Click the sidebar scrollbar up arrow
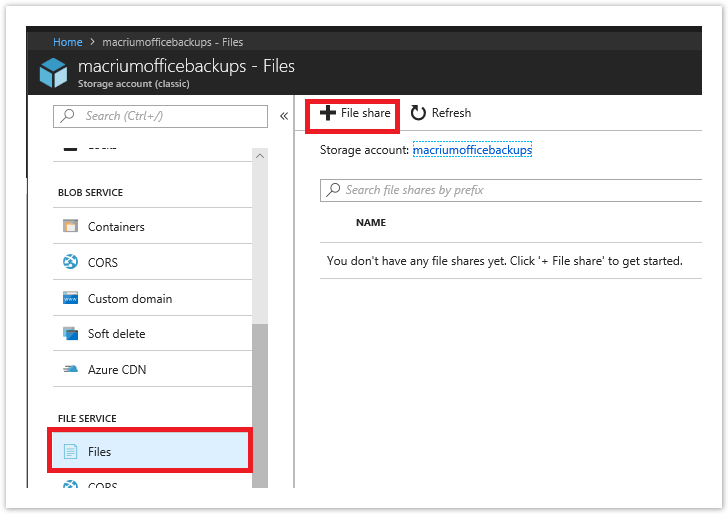Viewport: 728px width, 514px height. pyautogui.click(x=260, y=156)
